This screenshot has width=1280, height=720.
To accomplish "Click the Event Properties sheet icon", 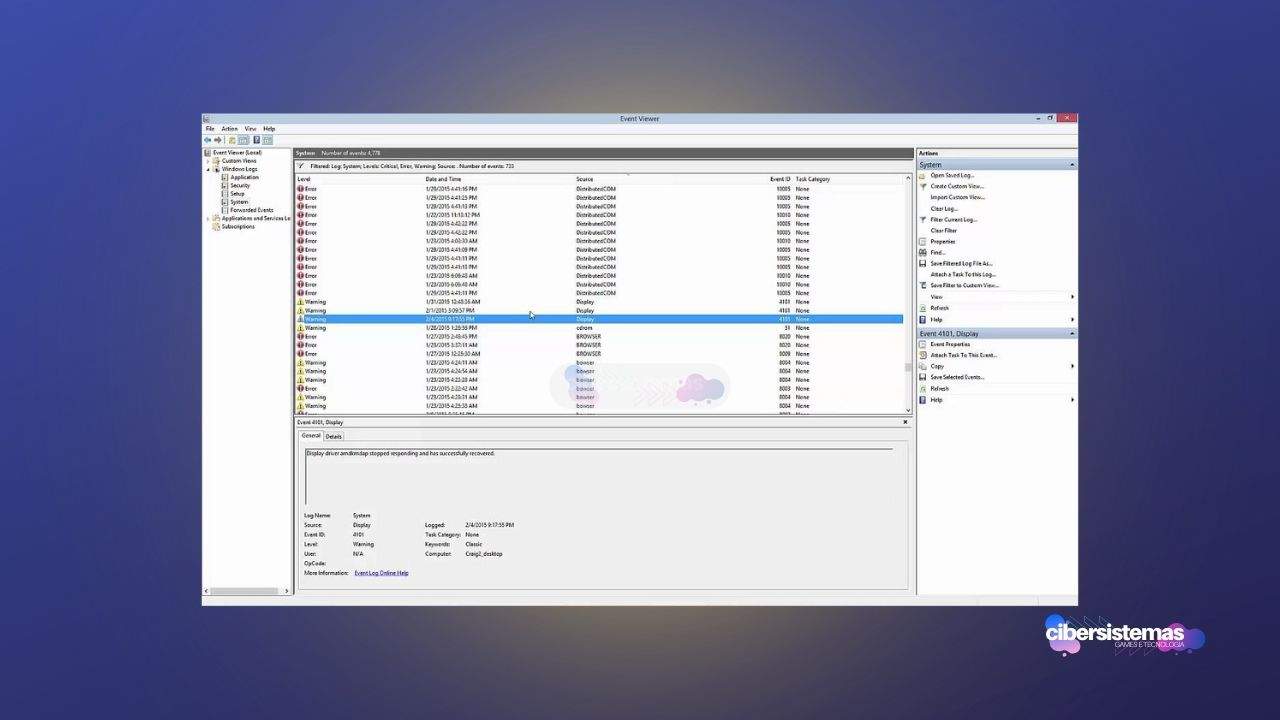I will 923,344.
